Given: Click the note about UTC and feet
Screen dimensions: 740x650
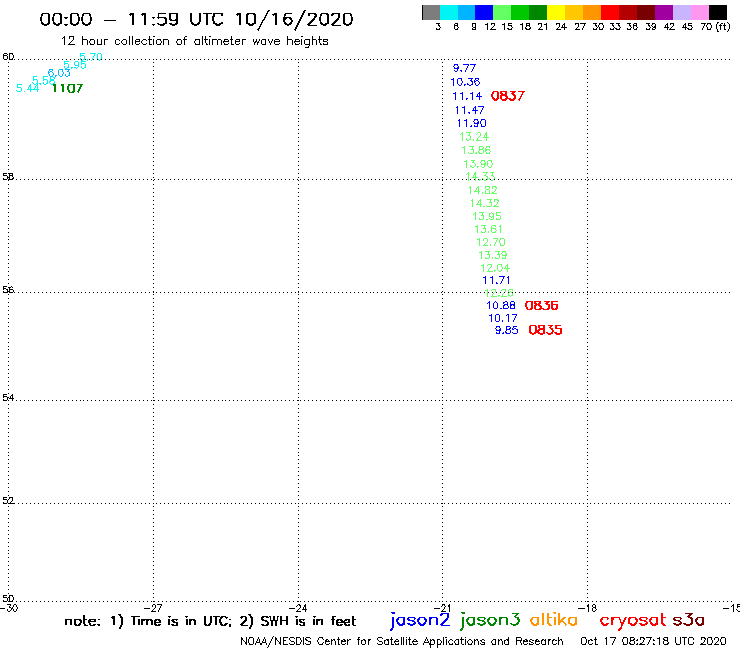Looking at the screenshot, I should click(210, 621).
